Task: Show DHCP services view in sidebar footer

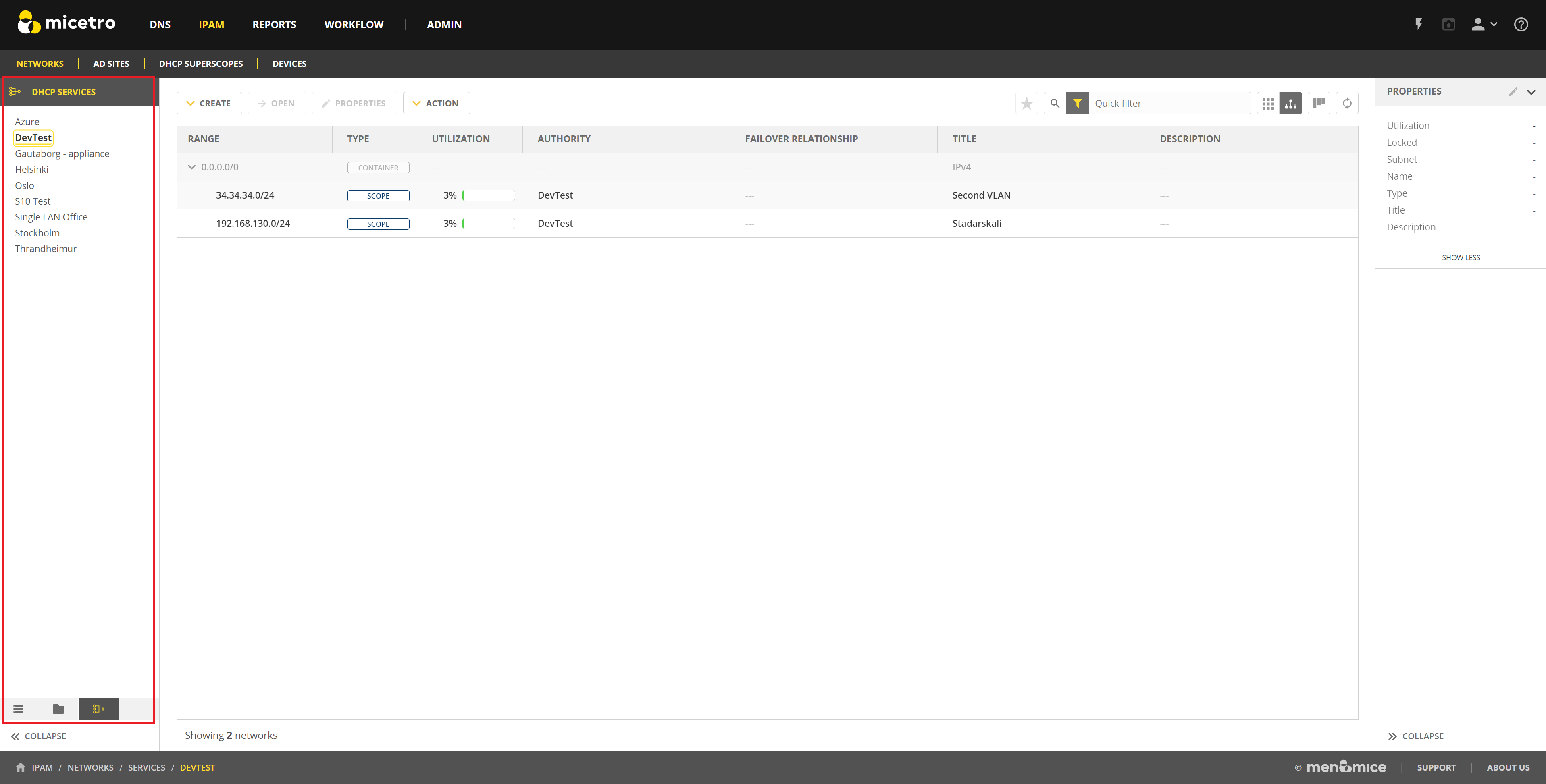Action: pyautogui.click(x=98, y=708)
